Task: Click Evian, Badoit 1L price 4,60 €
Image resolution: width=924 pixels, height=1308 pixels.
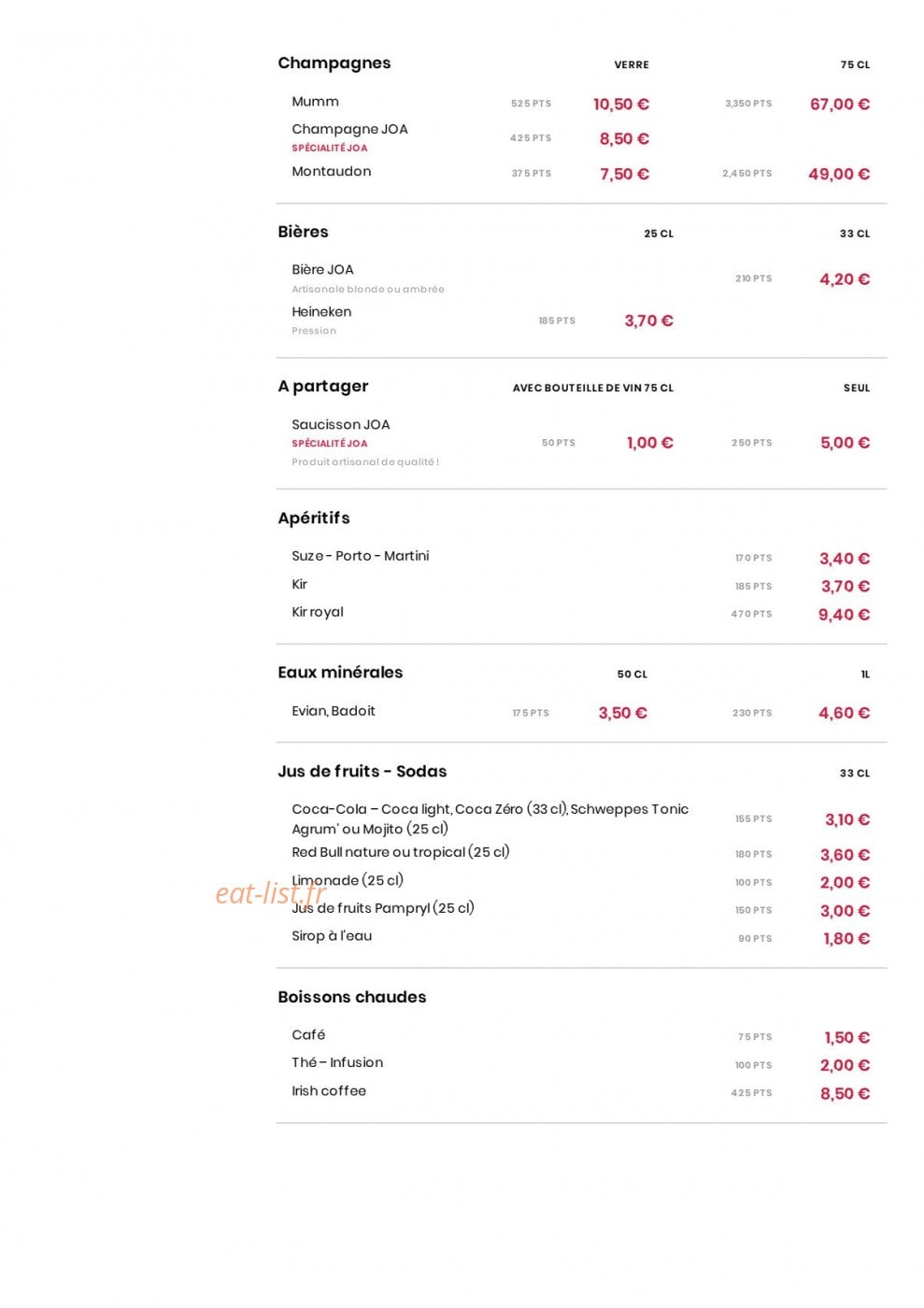Action: [844, 713]
